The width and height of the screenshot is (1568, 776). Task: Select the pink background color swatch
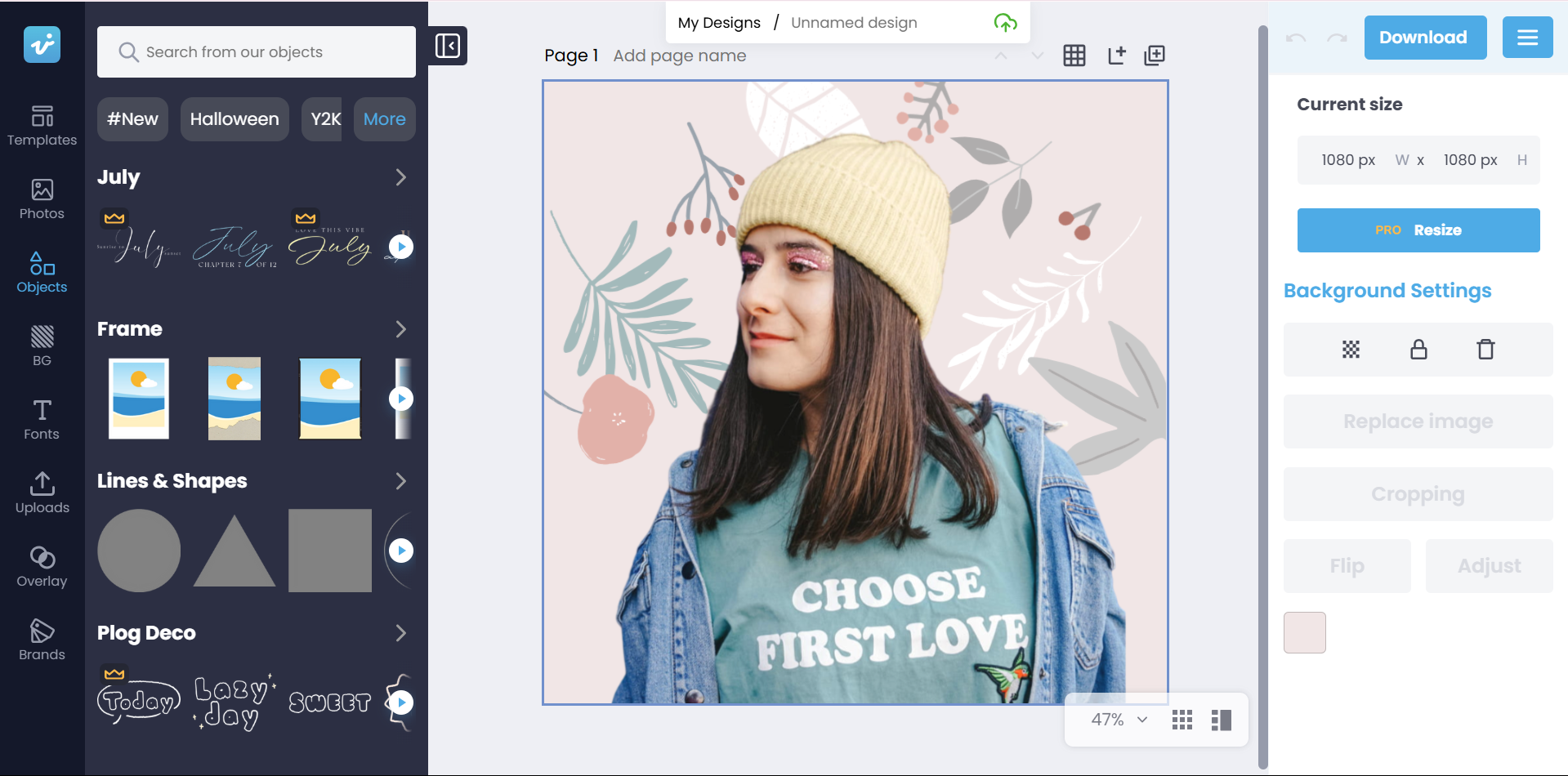pos(1304,631)
